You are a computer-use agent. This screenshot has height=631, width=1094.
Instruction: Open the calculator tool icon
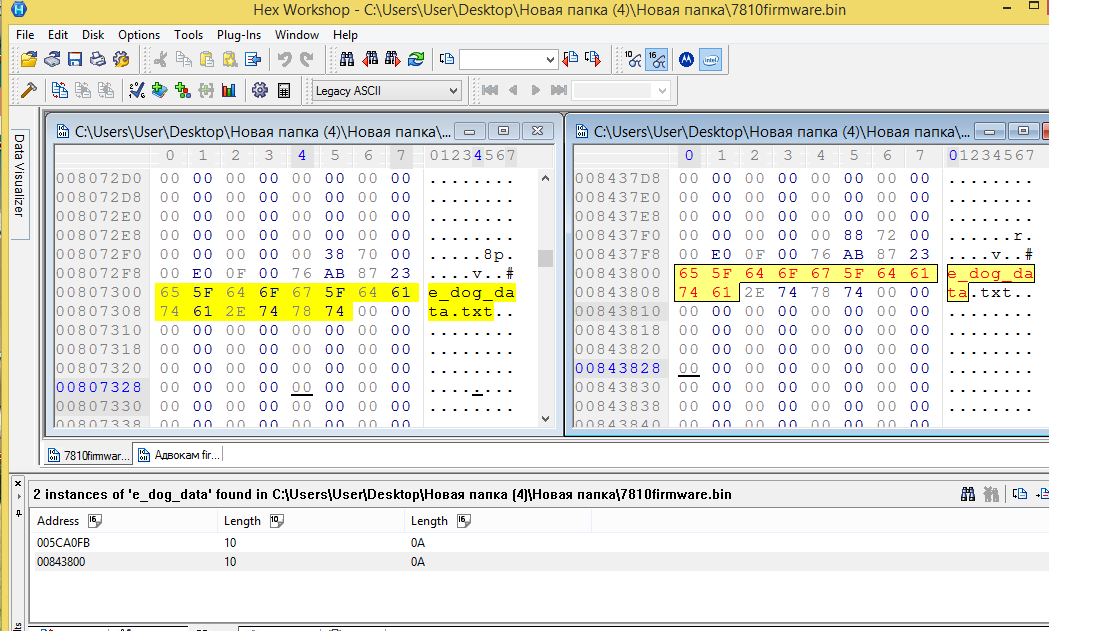[284, 91]
